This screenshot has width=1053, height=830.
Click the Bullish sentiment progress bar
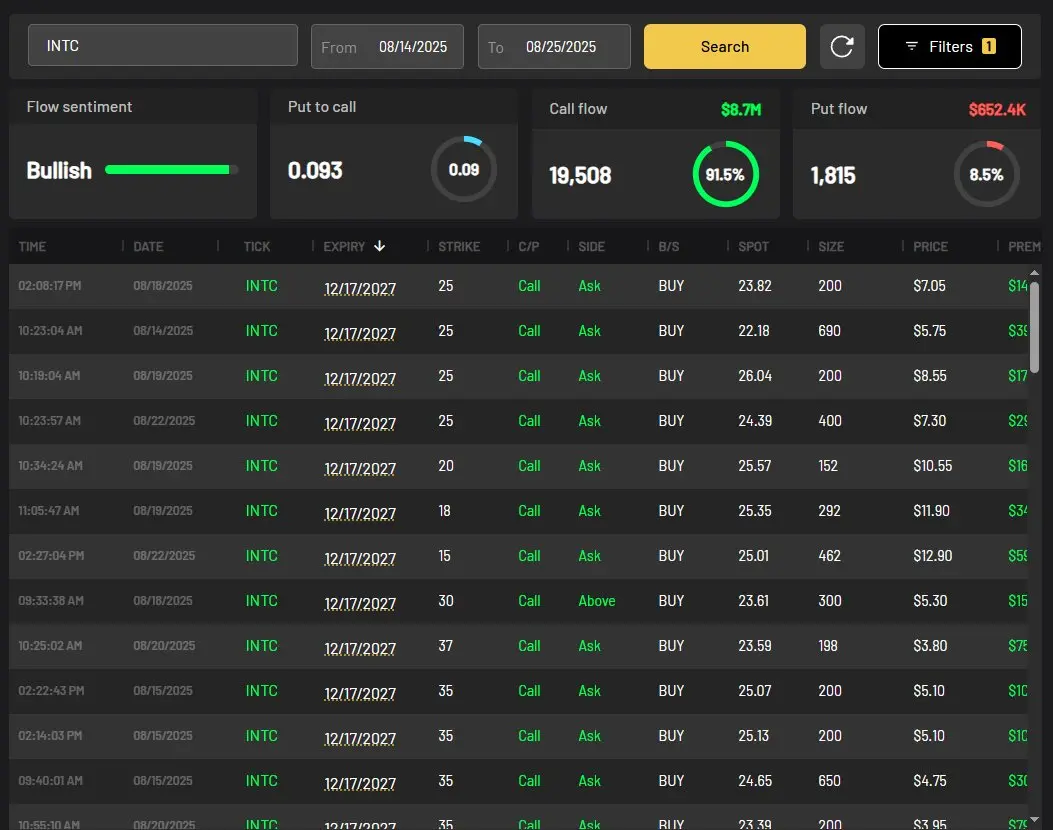(x=171, y=170)
